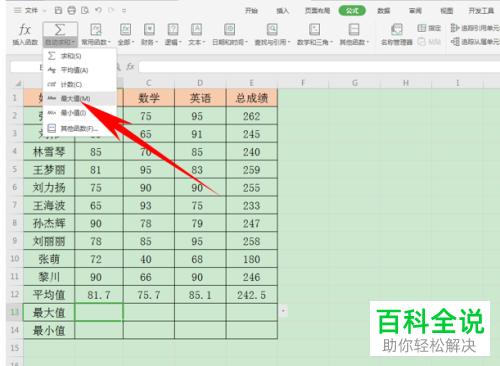The image size is (500, 366).
Task: Select column D header
Action: pos(200,83)
